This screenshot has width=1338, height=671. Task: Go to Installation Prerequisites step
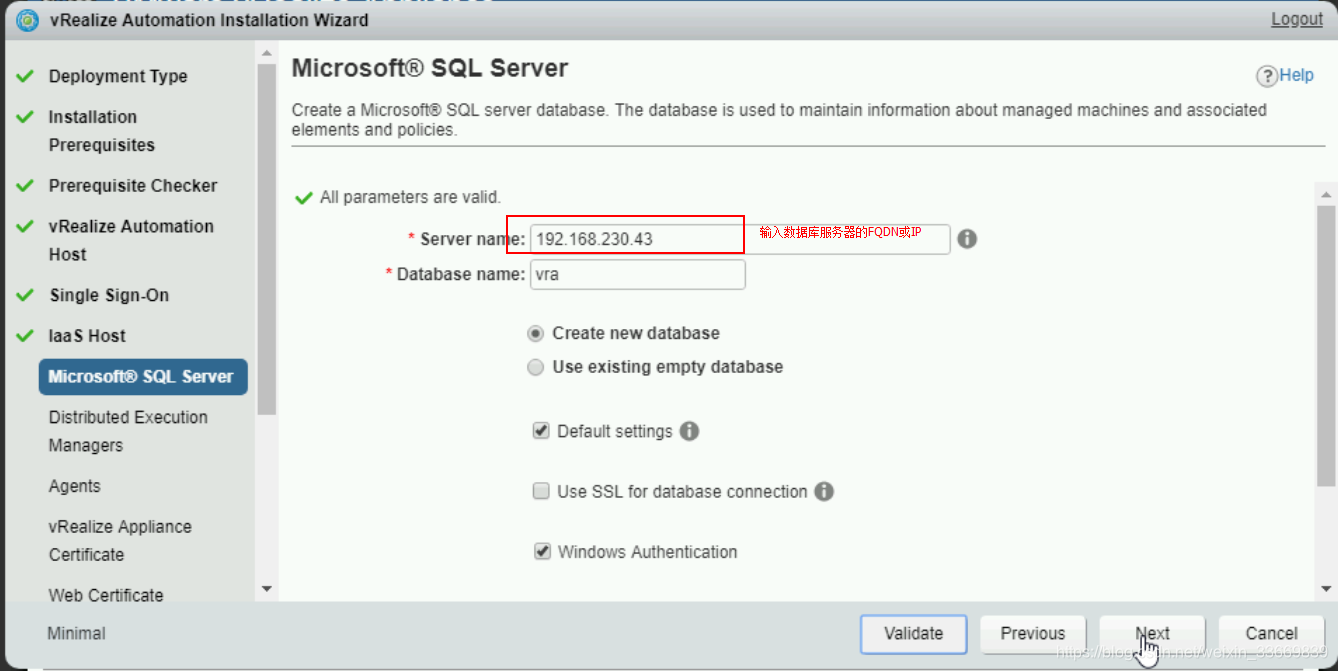coord(102,131)
